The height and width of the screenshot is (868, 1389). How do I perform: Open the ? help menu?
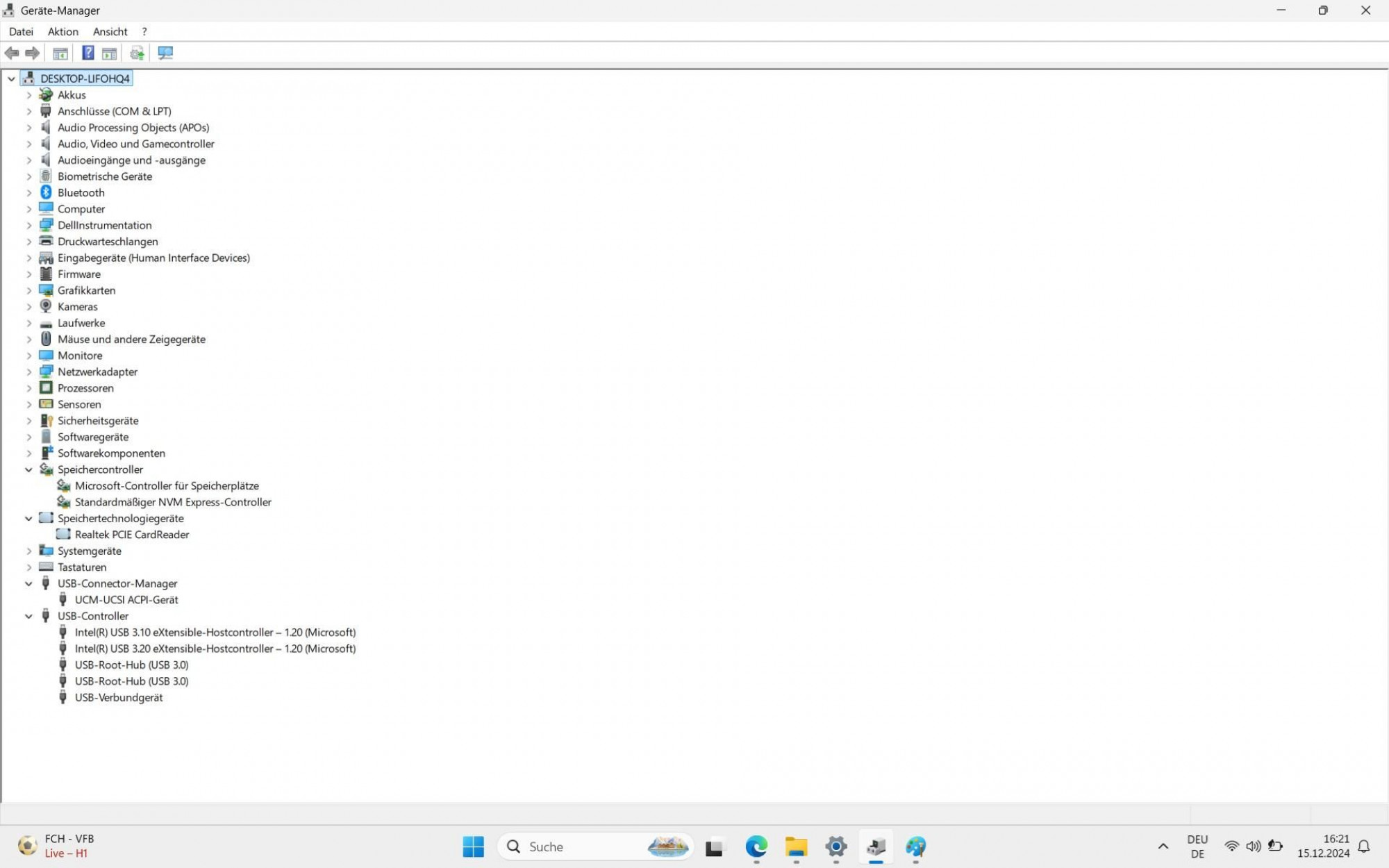pos(144,31)
